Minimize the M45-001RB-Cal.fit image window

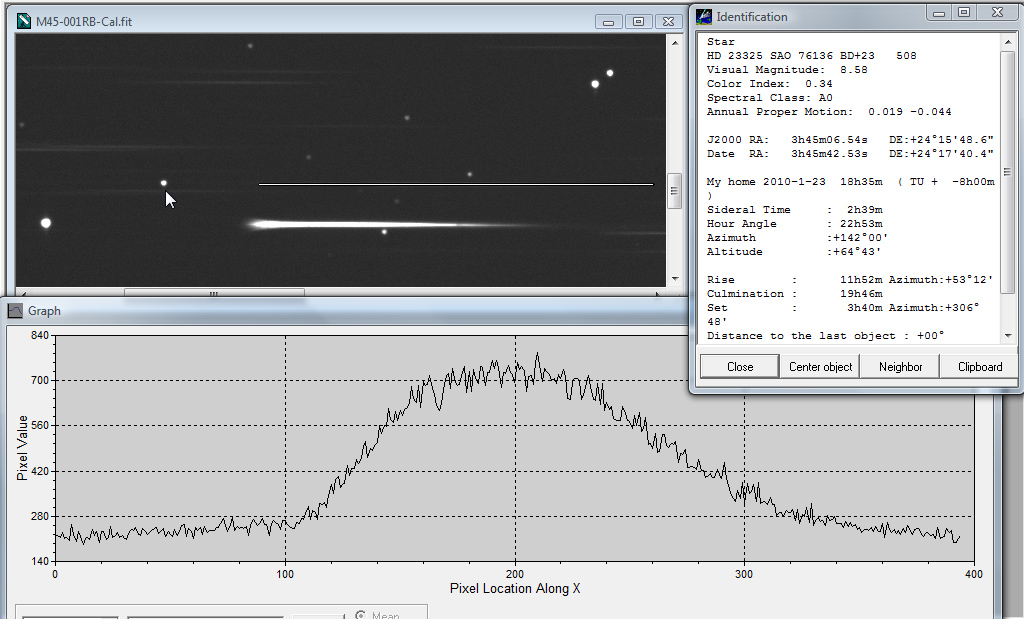(x=608, y=22)
